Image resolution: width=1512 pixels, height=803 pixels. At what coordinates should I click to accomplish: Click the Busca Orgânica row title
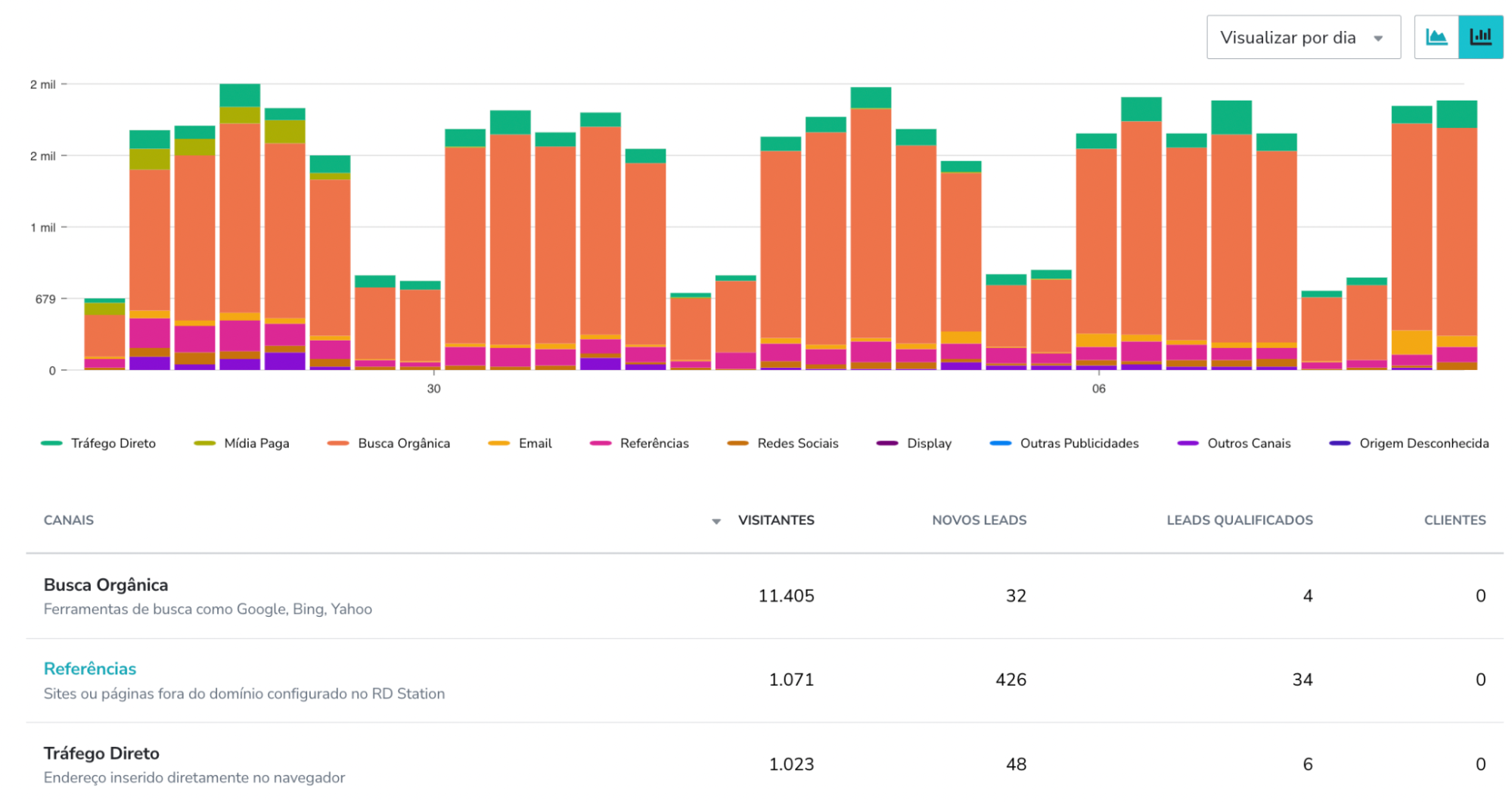(106, 584)
